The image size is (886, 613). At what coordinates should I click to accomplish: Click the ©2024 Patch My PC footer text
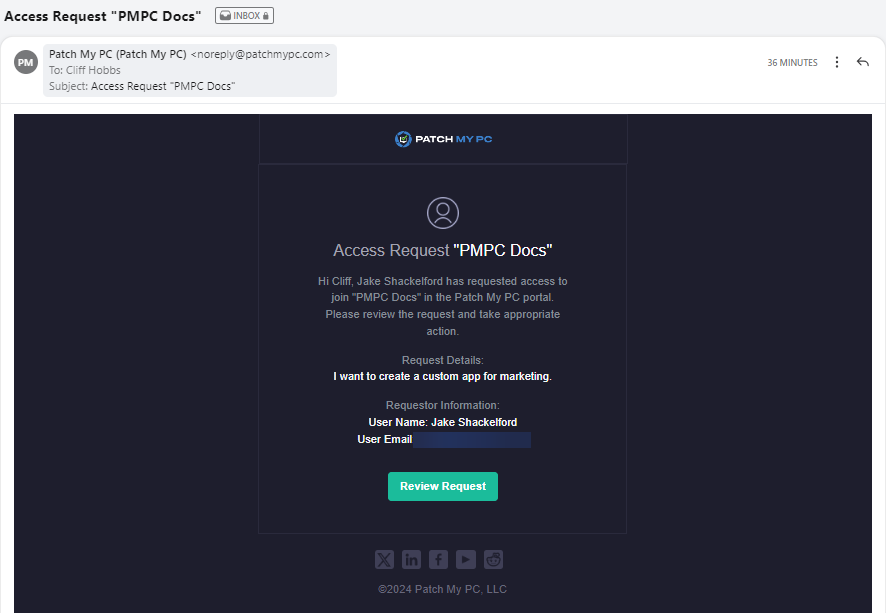click(x=443, y=589)
